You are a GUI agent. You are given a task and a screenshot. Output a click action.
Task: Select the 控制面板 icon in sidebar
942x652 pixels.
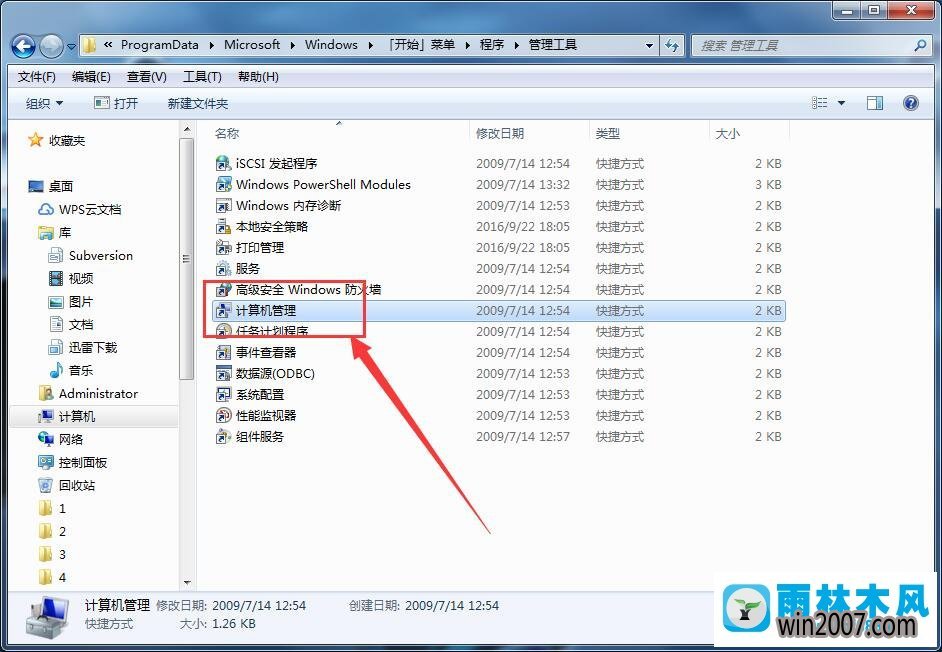[x=46, y=463]
